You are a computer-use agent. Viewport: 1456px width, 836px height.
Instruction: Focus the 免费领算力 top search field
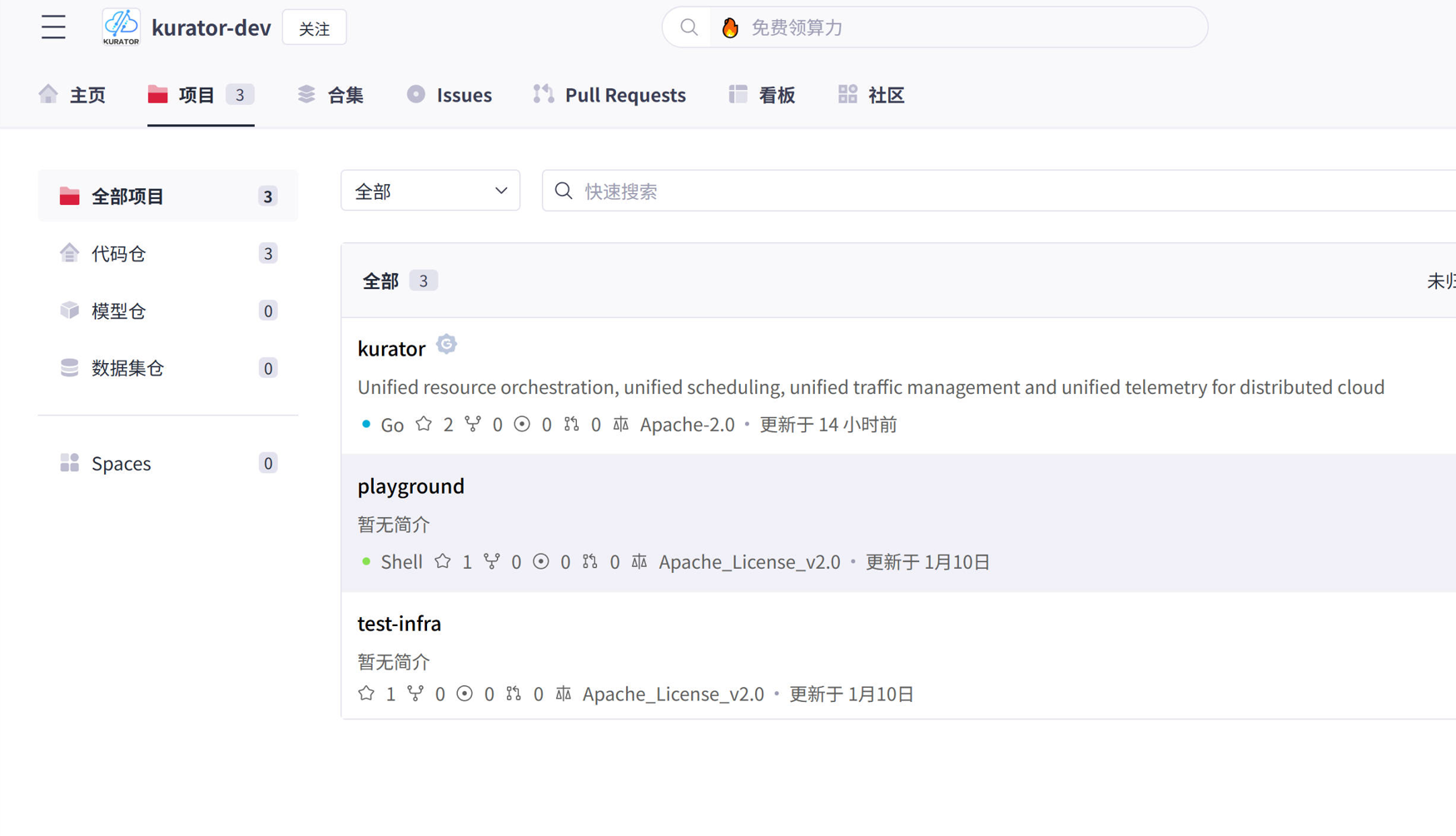pyautogui.click(x=935, y=27)
